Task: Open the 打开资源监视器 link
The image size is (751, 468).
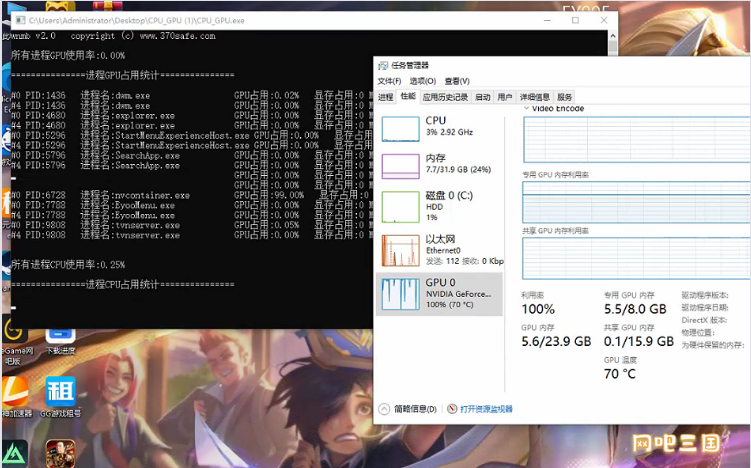Action: point(486,409)
